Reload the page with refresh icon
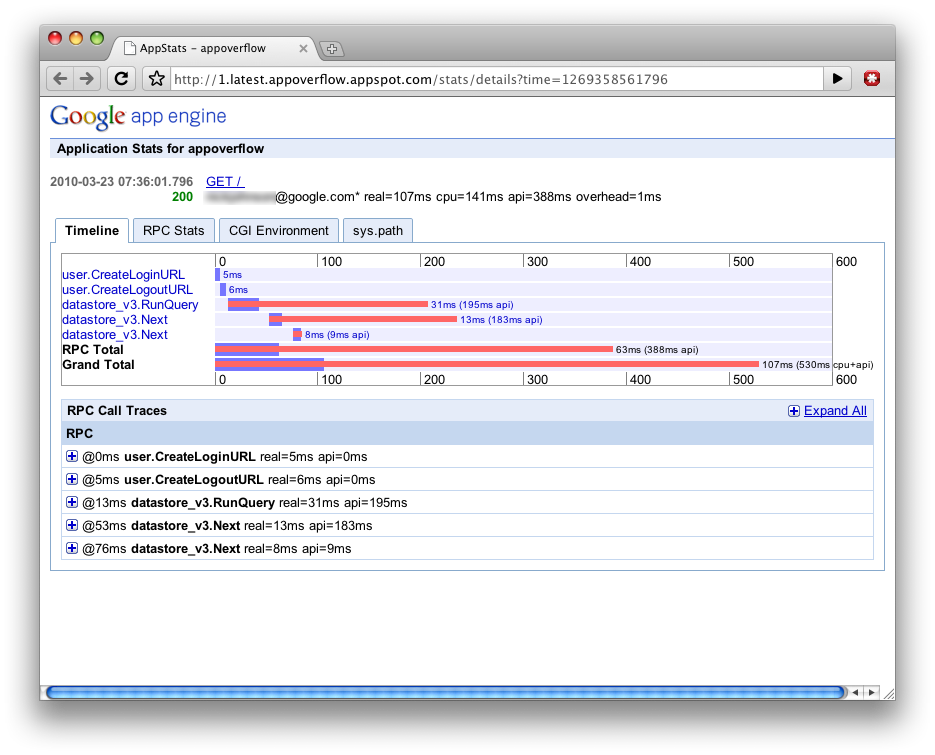The width and height of the screenshot is (935, 755). coord(121,79)
